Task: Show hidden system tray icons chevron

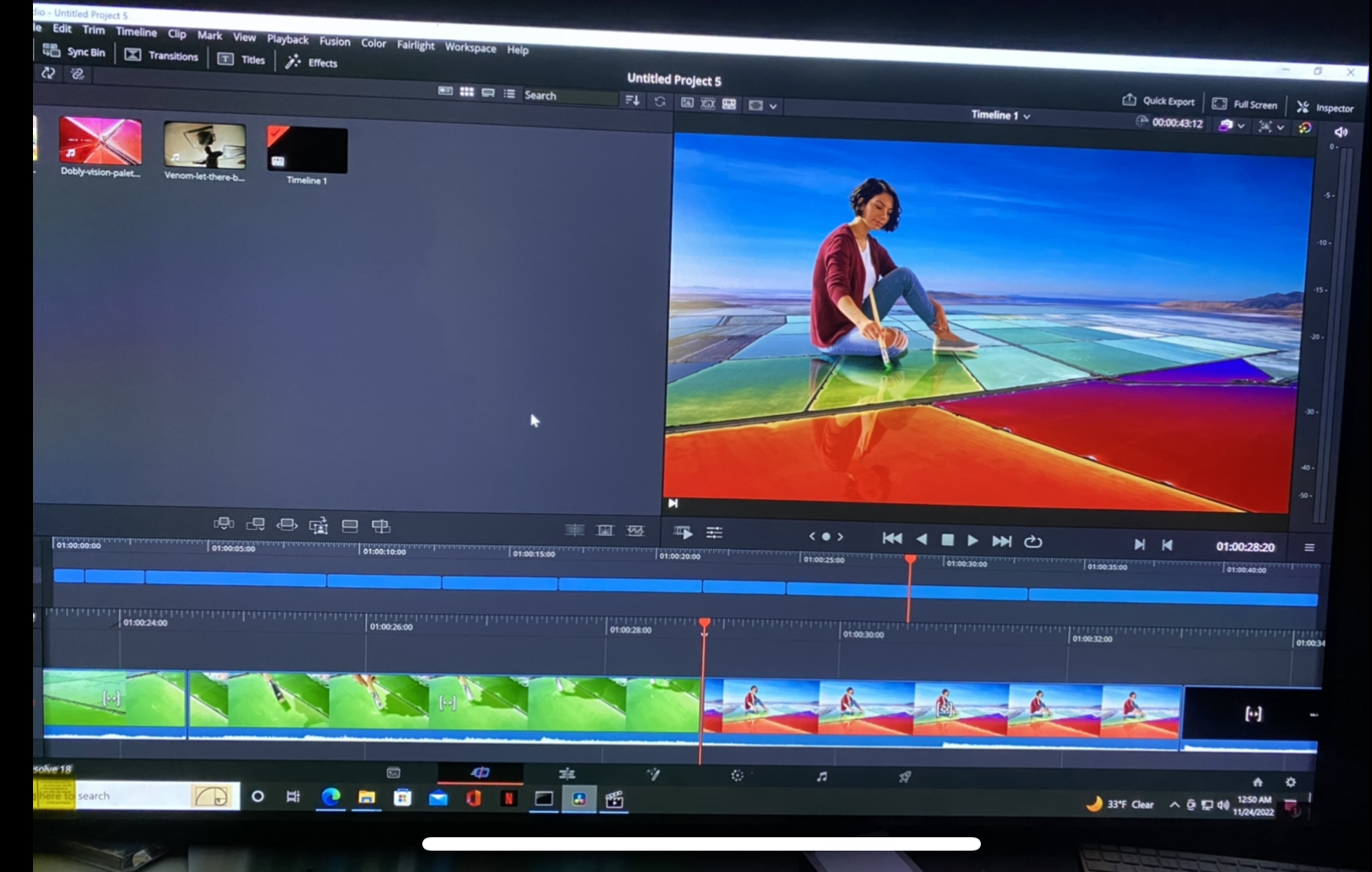Action: click(x=1174, y=804)
